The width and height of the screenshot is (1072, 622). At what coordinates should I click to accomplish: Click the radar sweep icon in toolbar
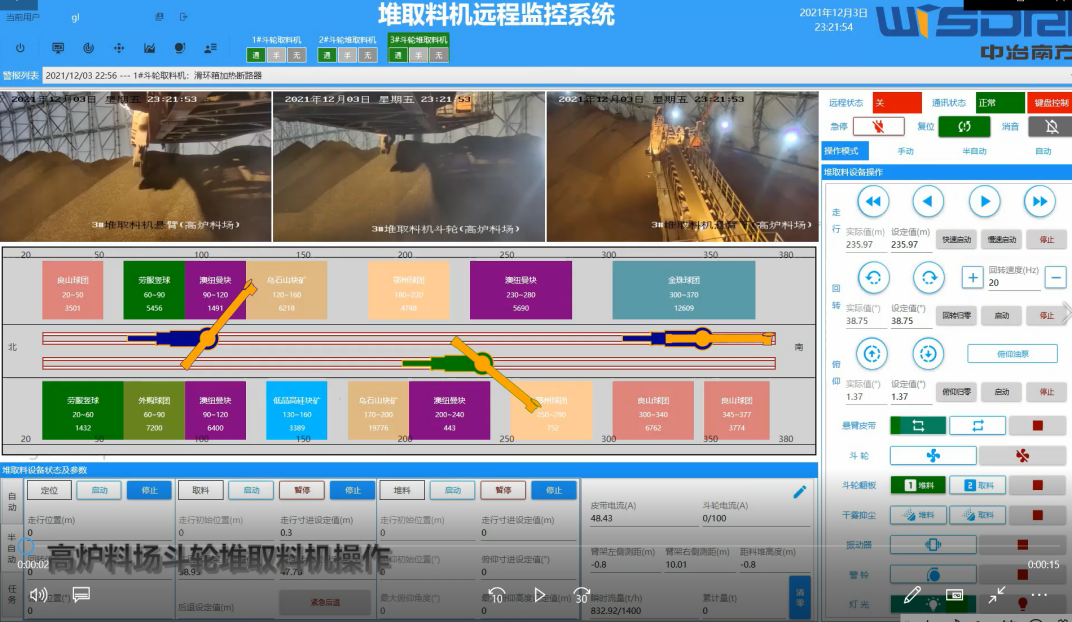point(88,48)
